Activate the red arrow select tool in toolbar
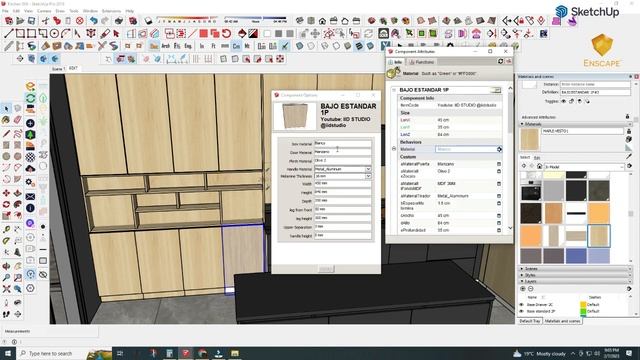Screen dimensions: 640x360 (x=117, y=33)
